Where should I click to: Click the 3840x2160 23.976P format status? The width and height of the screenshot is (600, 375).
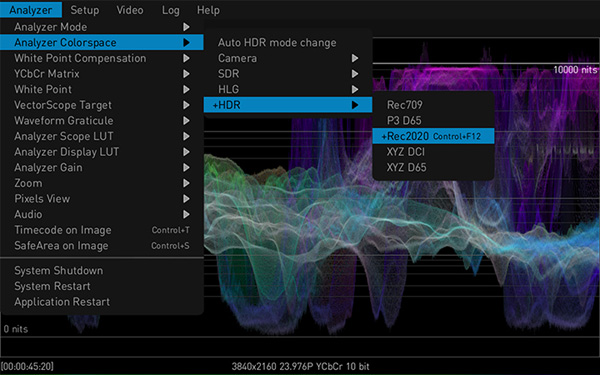click(x=301, y=366)
